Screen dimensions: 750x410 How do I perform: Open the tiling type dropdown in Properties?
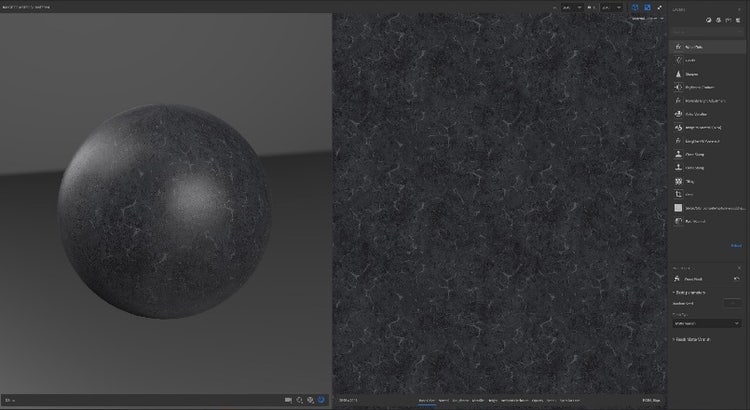click(x=707, y=324)
